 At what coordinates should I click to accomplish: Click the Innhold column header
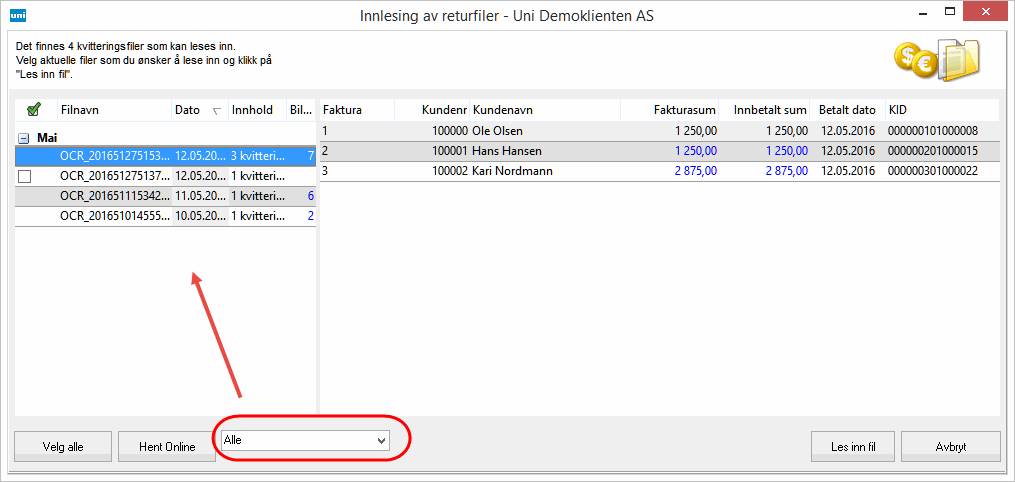click(253, 110)
